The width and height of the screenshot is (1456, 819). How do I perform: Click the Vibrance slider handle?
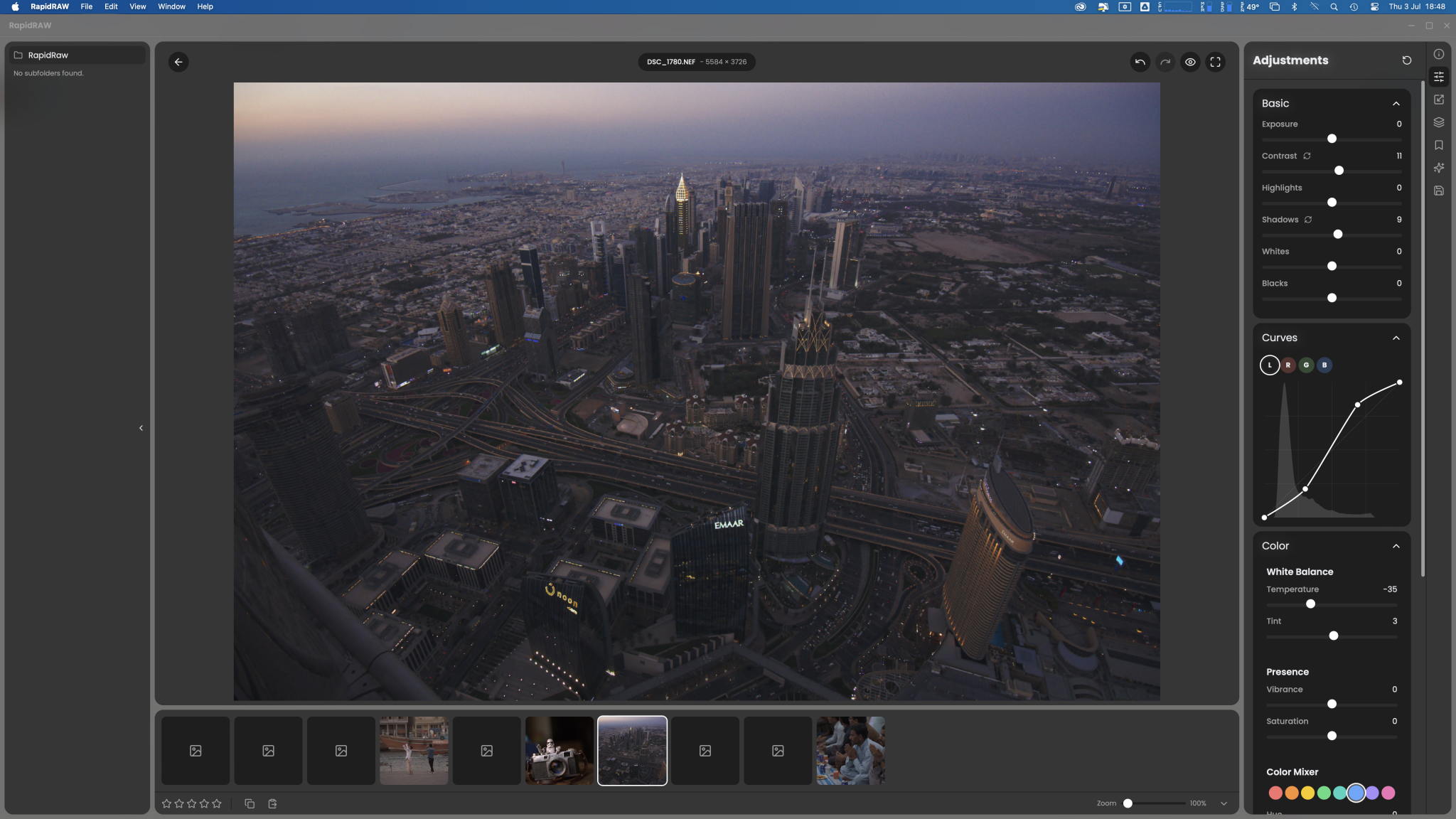[x=1332, y=704]
